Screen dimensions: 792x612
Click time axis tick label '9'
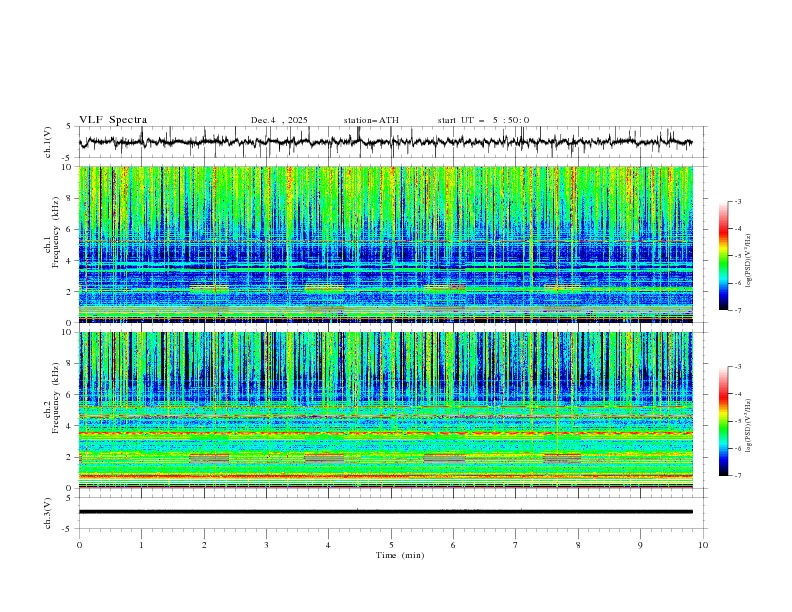click(640, 545)
